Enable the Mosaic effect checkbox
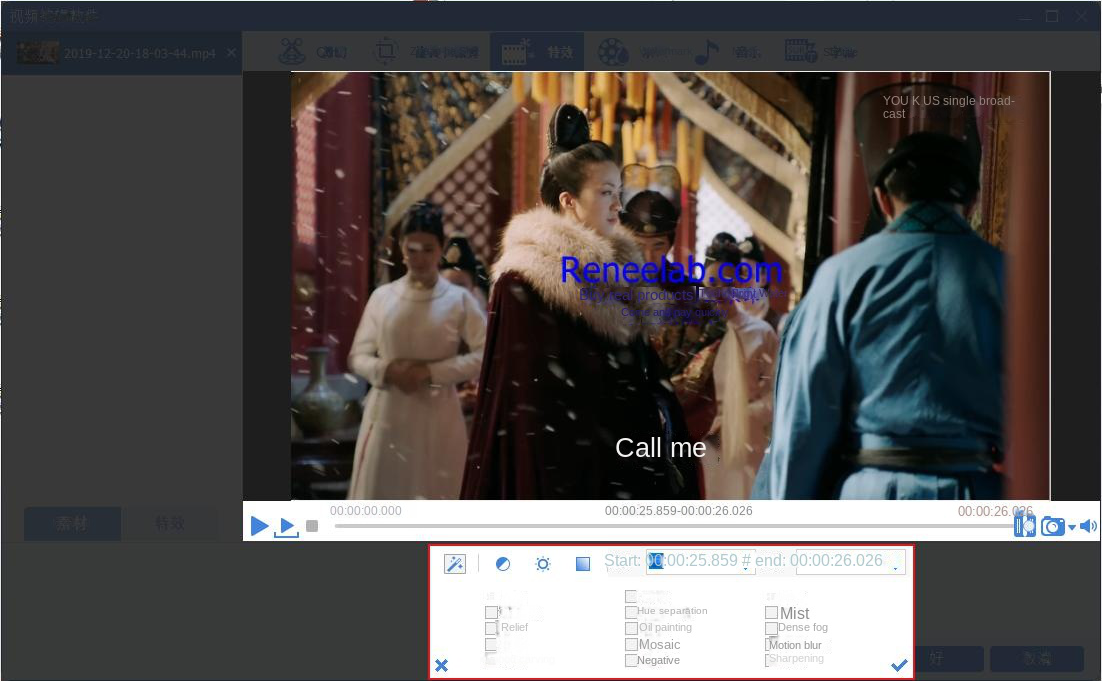This screenshot has width=1102, height=681. 631,644
